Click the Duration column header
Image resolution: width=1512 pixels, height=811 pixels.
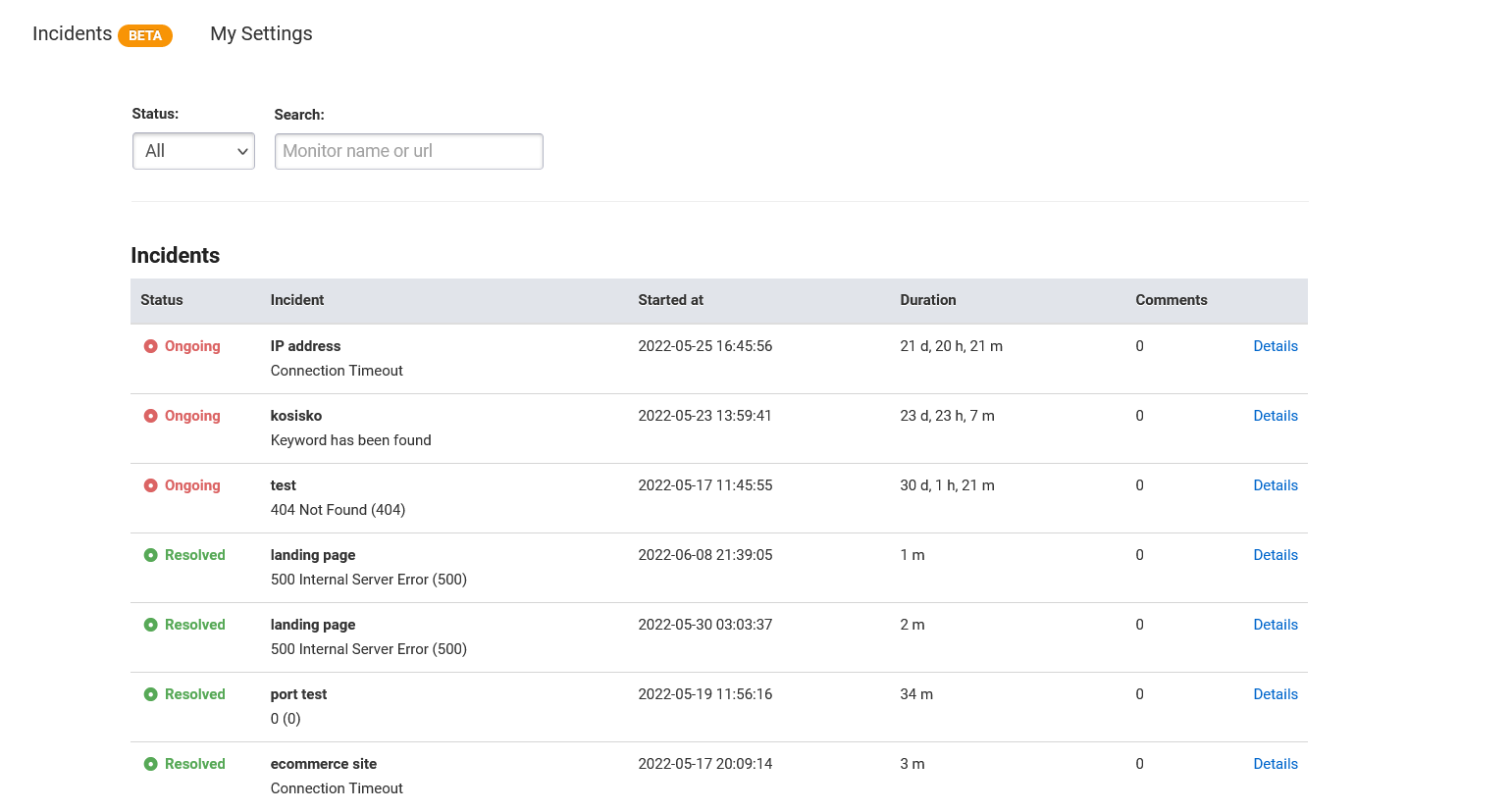[x=928, y=300]
